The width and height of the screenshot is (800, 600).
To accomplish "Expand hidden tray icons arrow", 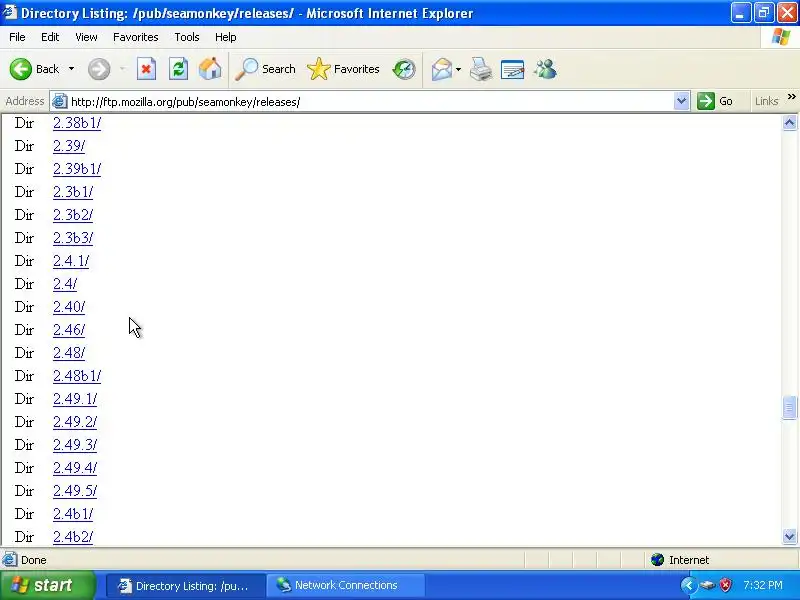I will 689,585.
